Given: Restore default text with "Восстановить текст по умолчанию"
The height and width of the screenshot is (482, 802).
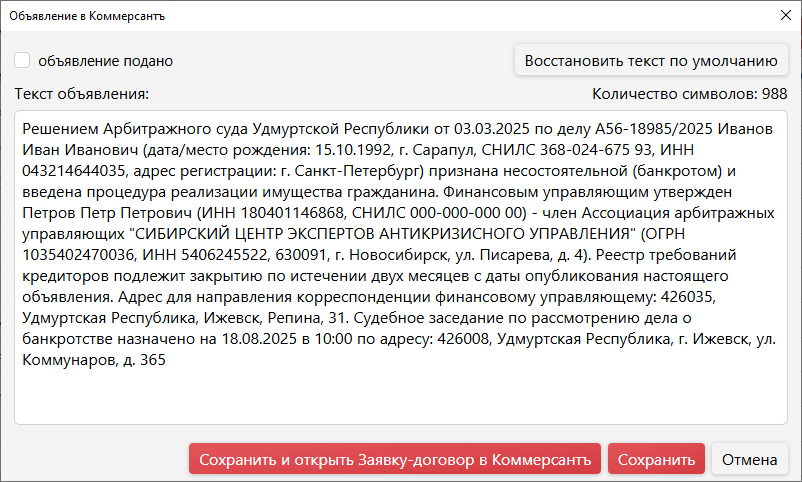Looking at the screenshot, I should [651, 60].
